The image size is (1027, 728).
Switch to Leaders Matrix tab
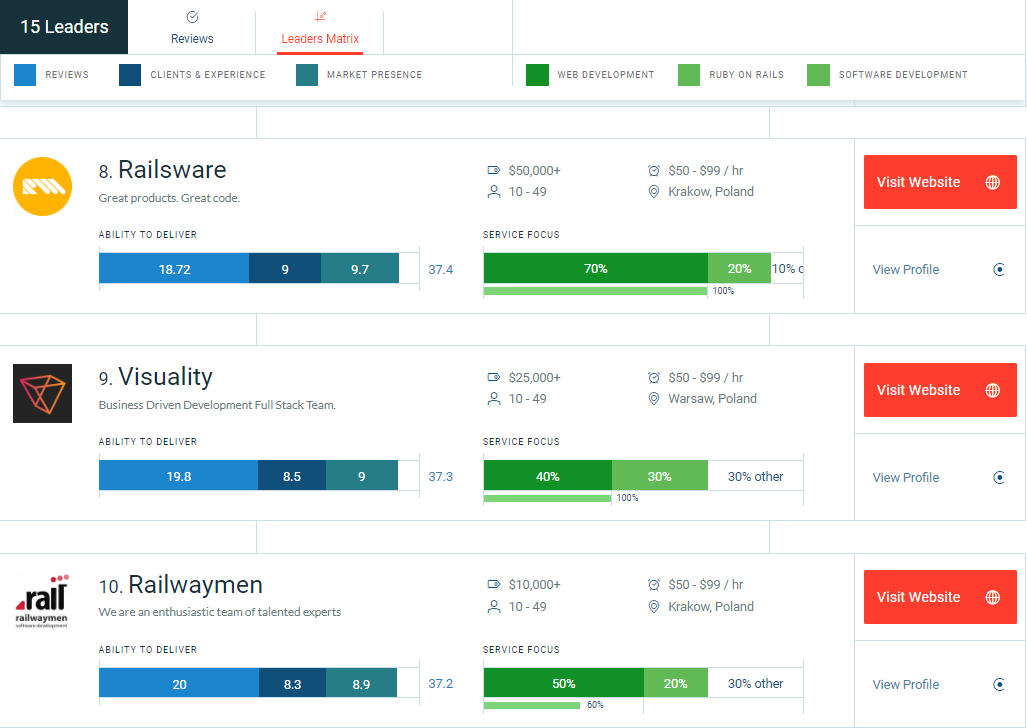[x=320, y=28]
